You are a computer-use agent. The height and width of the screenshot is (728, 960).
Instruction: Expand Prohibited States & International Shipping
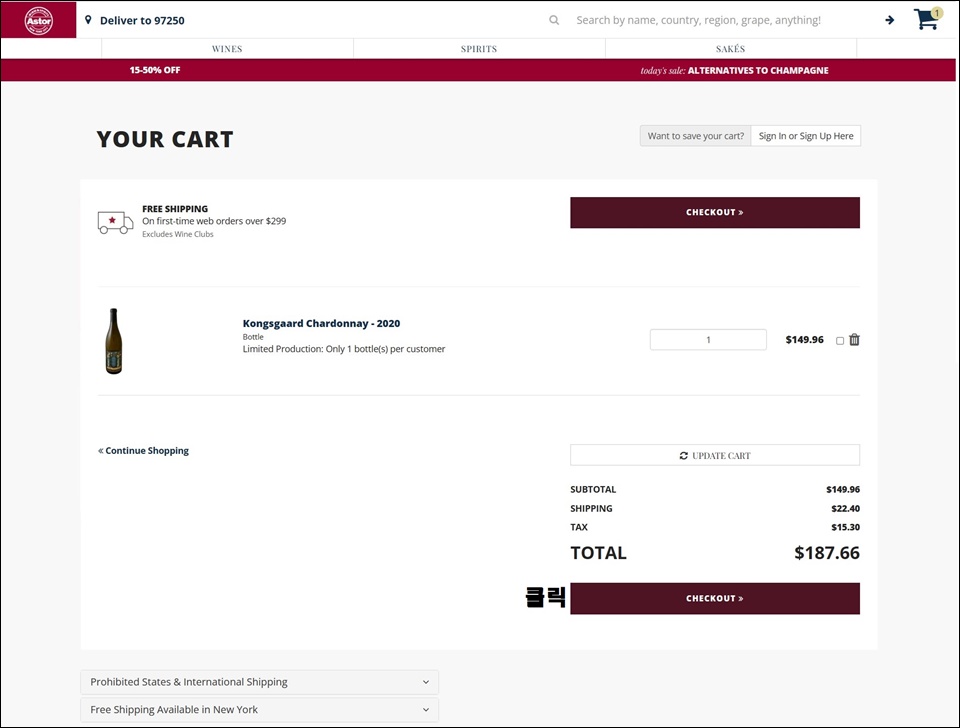(260, 682)
